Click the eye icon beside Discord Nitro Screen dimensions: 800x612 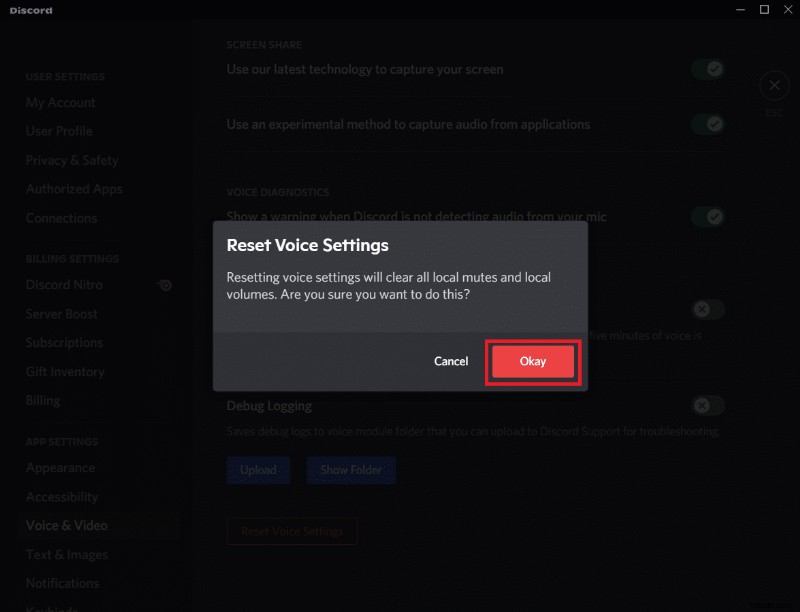click(164, 285)
